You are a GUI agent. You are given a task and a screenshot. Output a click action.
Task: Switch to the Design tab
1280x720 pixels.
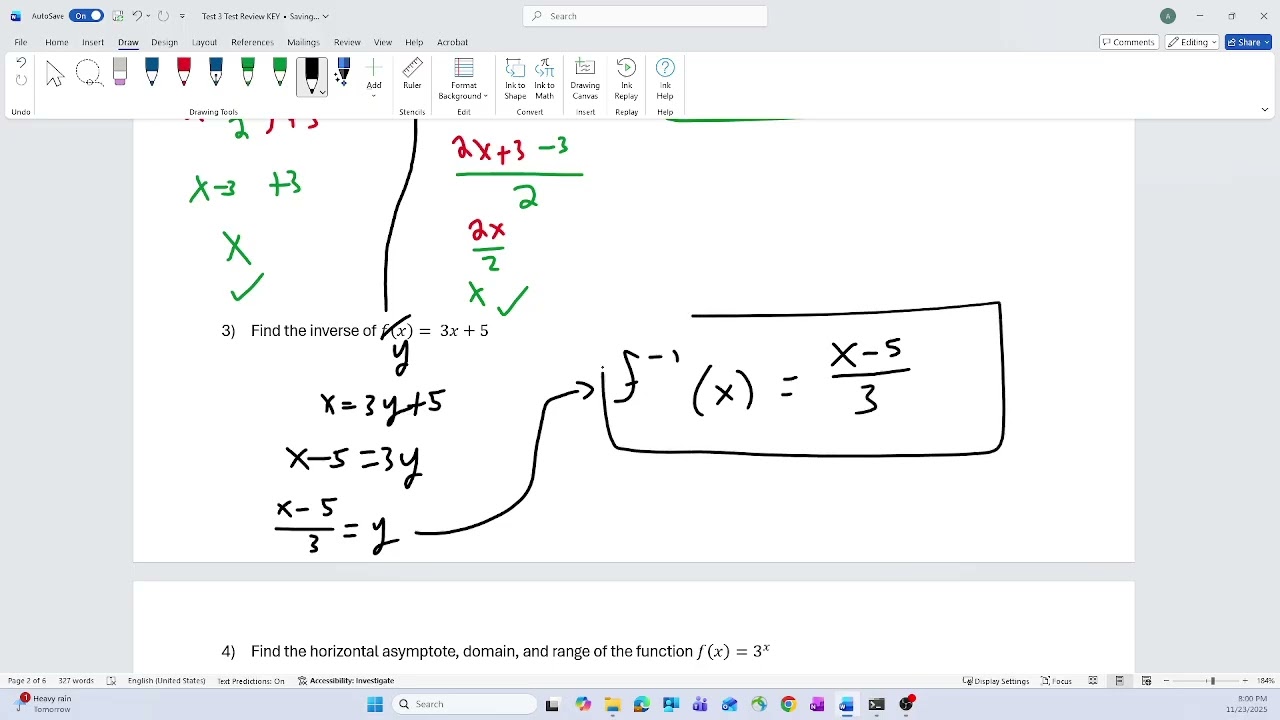pos(164,42)
